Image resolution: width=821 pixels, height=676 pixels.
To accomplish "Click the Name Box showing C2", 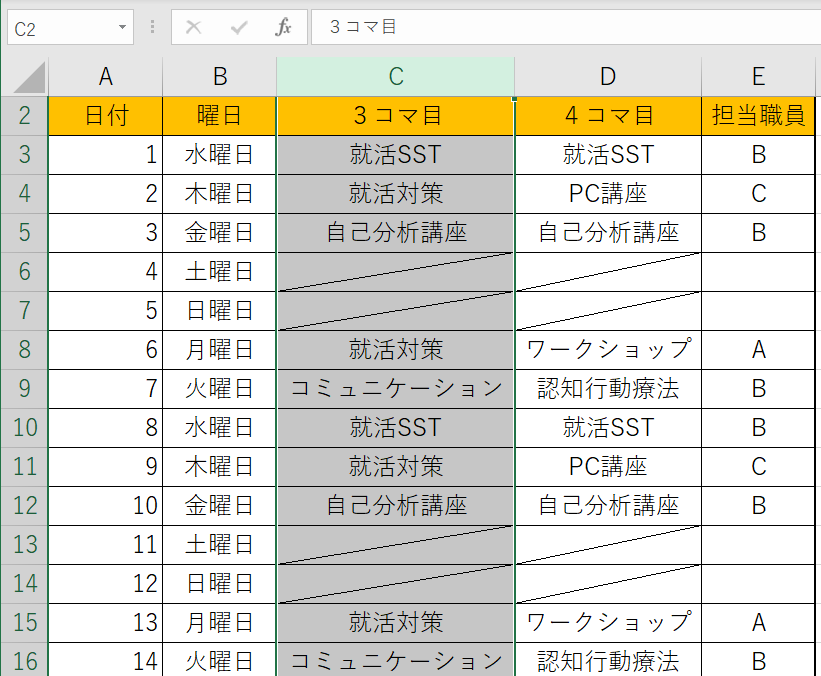I will pyautogui.click(x=60, y=28).
